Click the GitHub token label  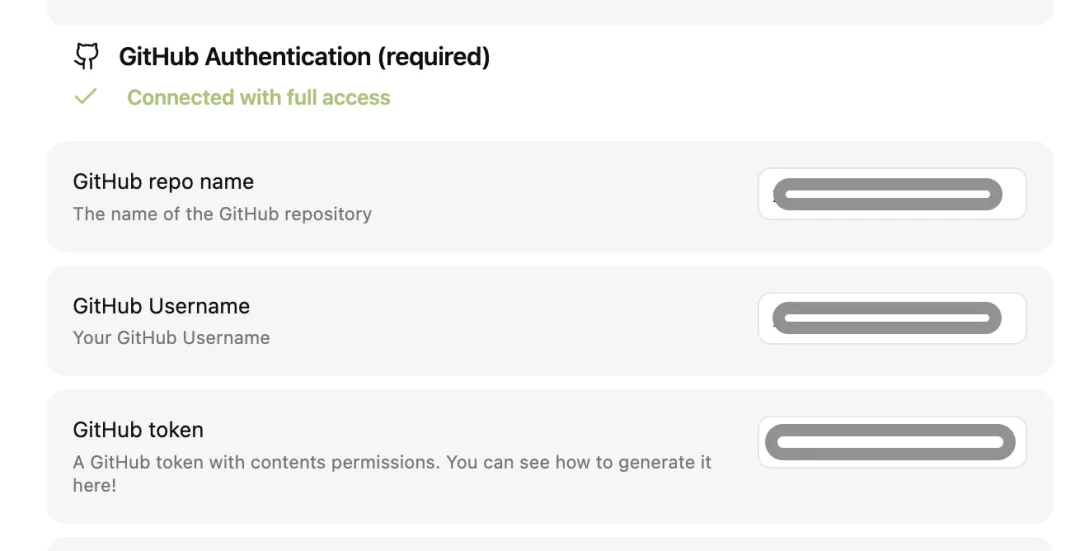click(138, 430)
